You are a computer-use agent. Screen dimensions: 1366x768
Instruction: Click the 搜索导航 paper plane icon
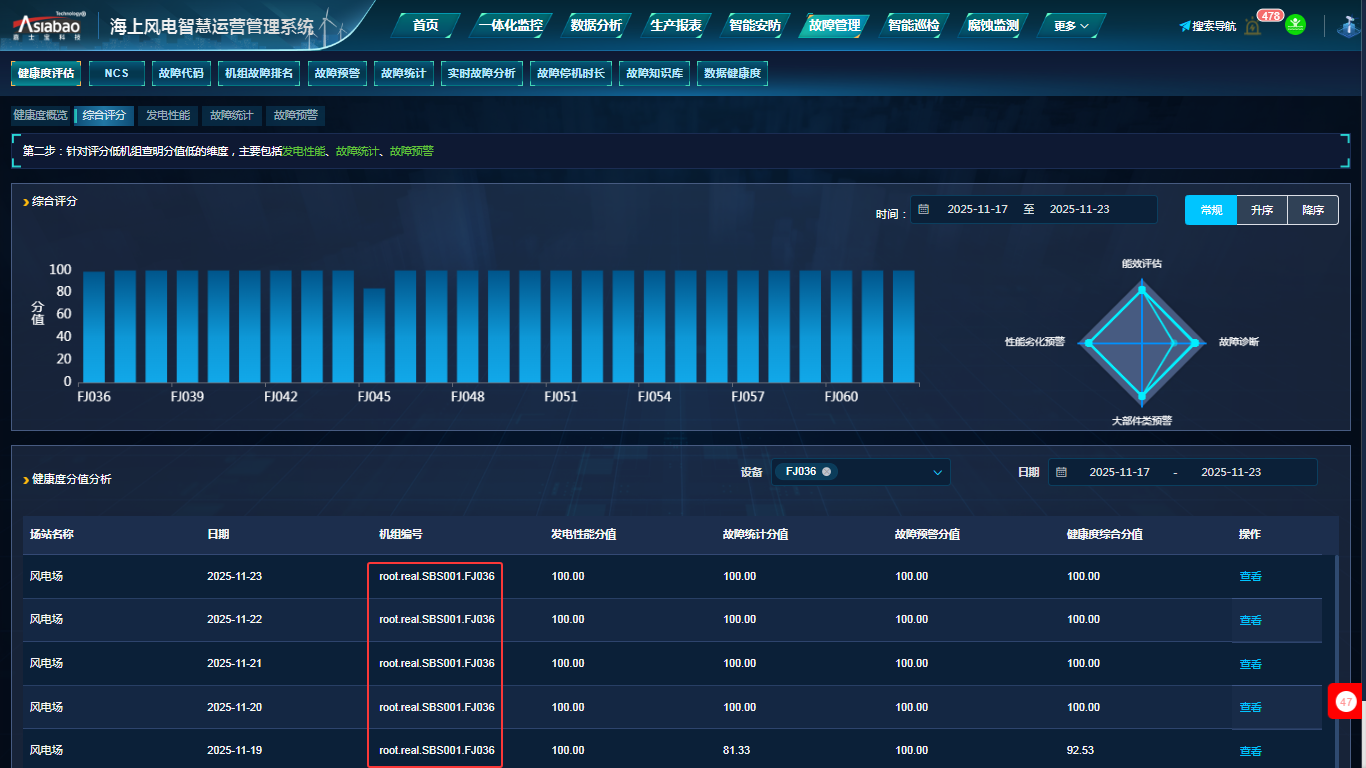[x=1185, y=26]
